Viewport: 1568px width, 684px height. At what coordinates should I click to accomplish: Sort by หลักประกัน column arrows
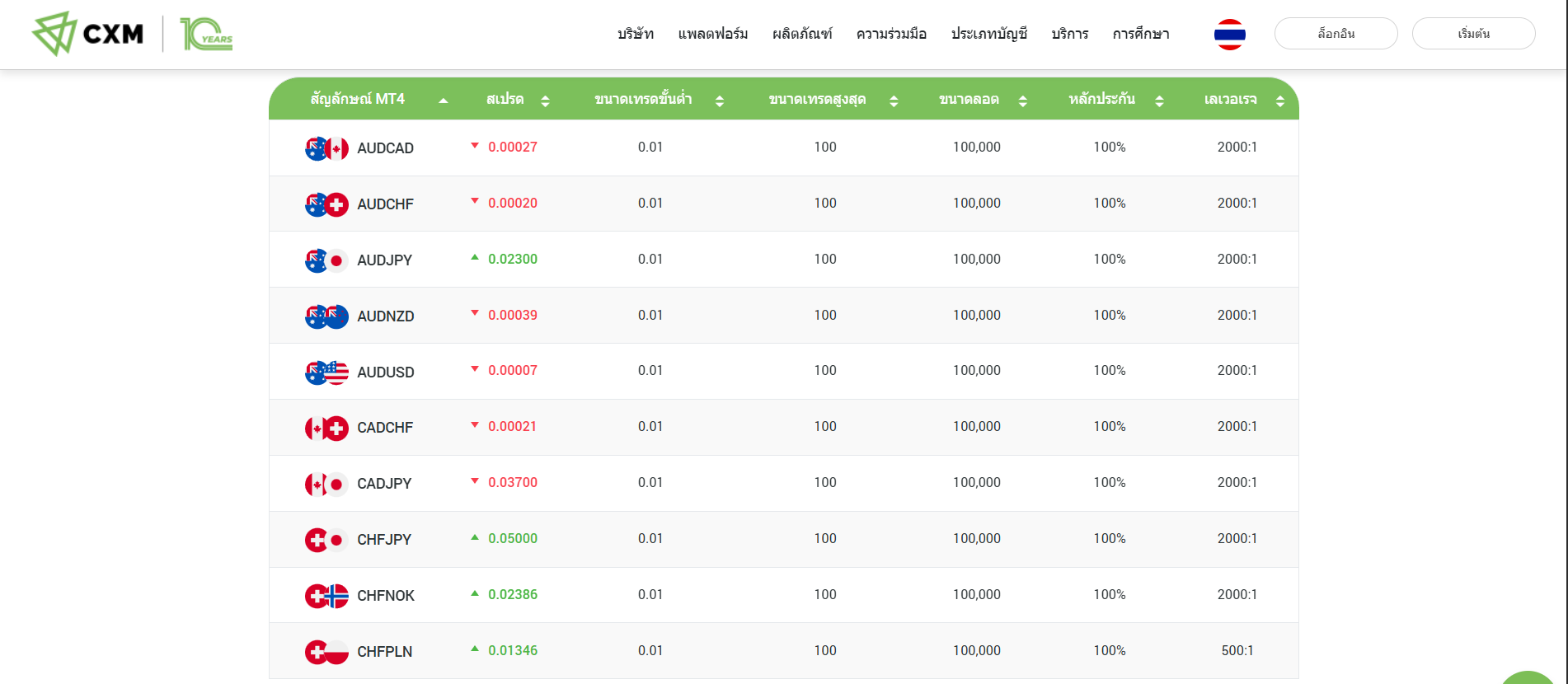pyautogui.click(x=1159, y=101)
